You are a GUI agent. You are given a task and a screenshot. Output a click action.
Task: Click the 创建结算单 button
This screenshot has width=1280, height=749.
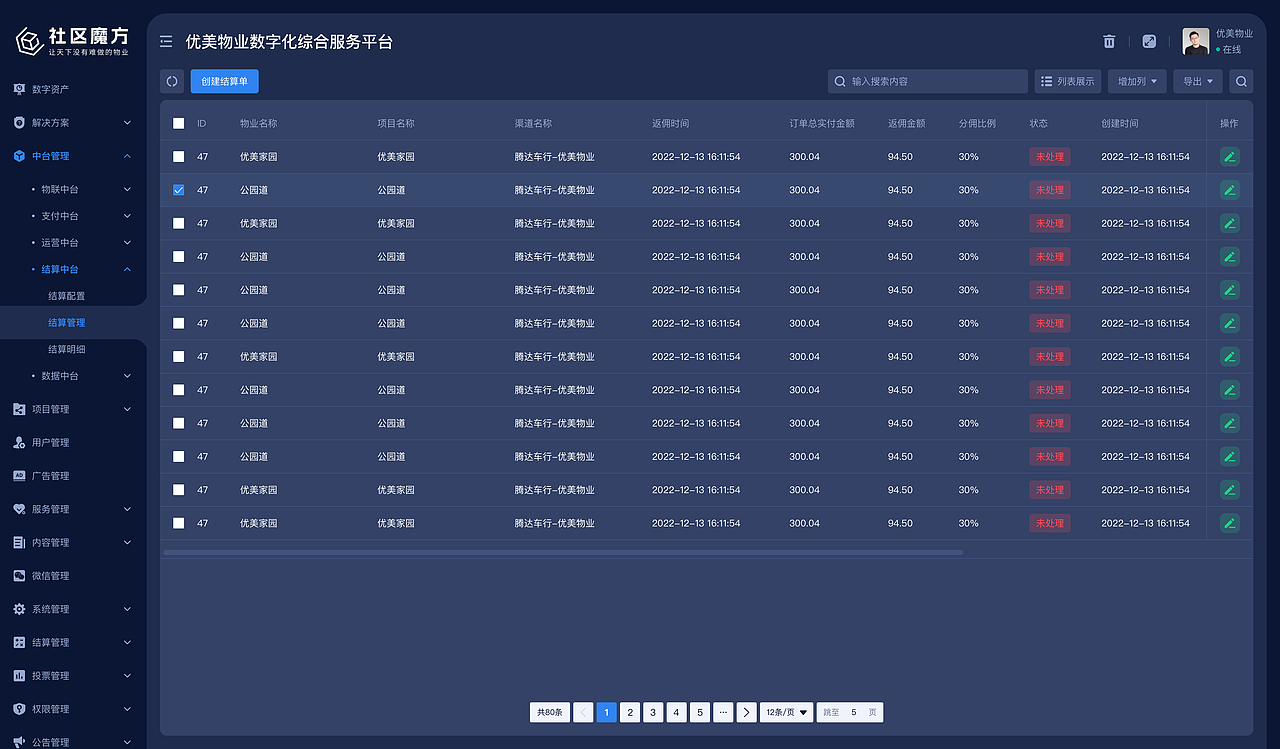point(224,81)
